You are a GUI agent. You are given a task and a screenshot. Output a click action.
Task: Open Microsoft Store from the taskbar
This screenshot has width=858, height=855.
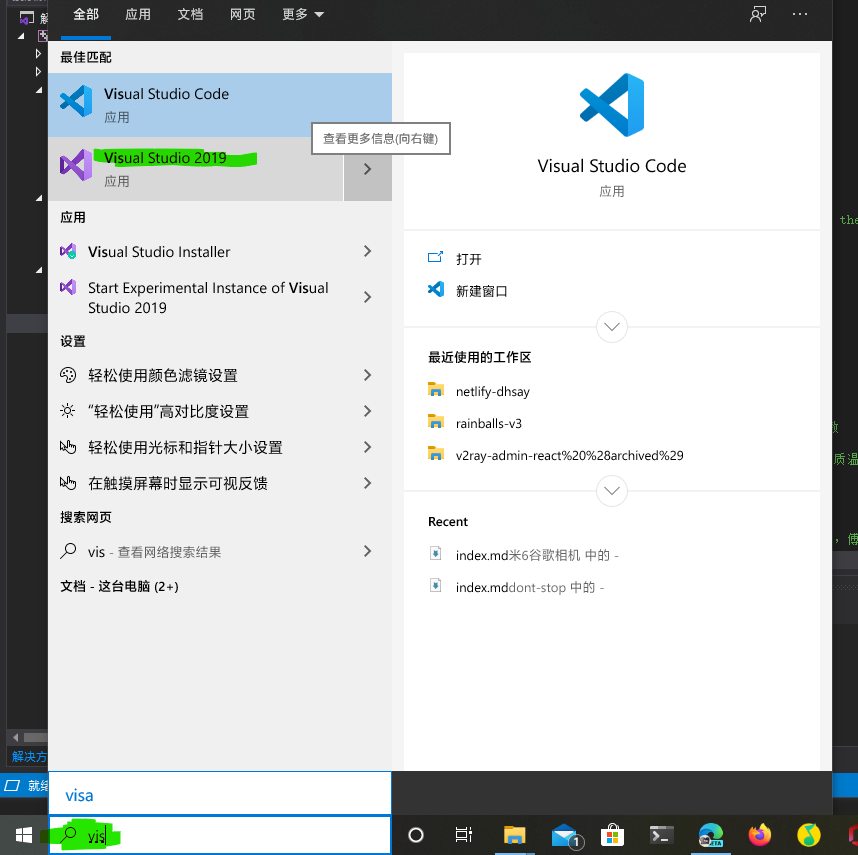point(612,835)
